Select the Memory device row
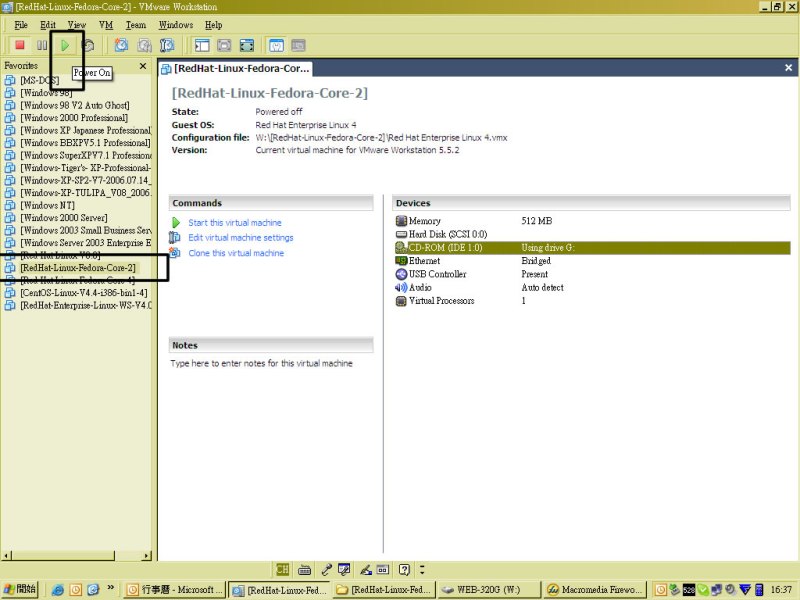800x600 pixels. [592, 221]
